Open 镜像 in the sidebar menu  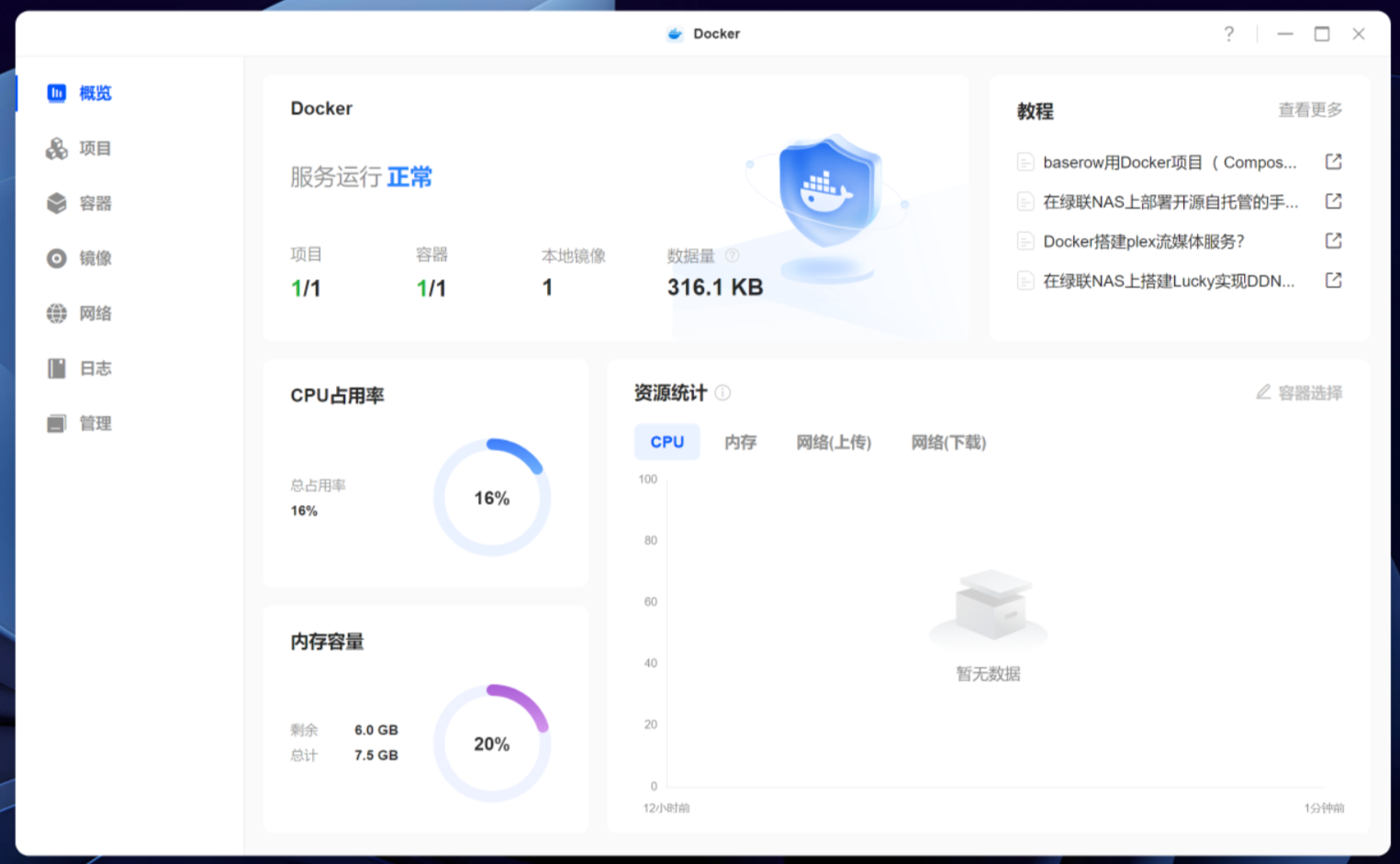click(x=95, y=258)
